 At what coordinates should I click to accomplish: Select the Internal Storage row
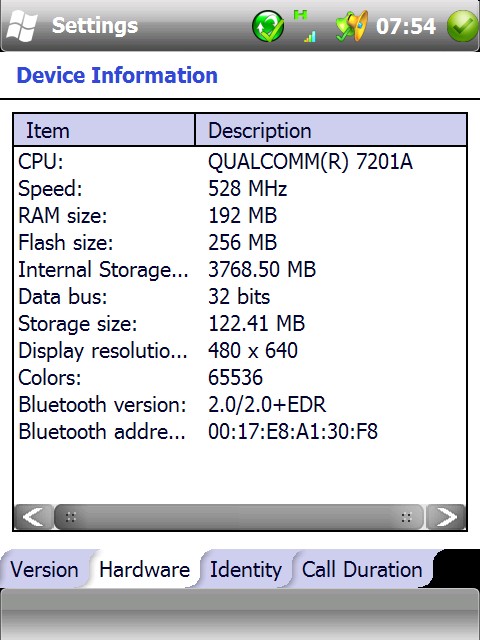click(x=240, y=269)
